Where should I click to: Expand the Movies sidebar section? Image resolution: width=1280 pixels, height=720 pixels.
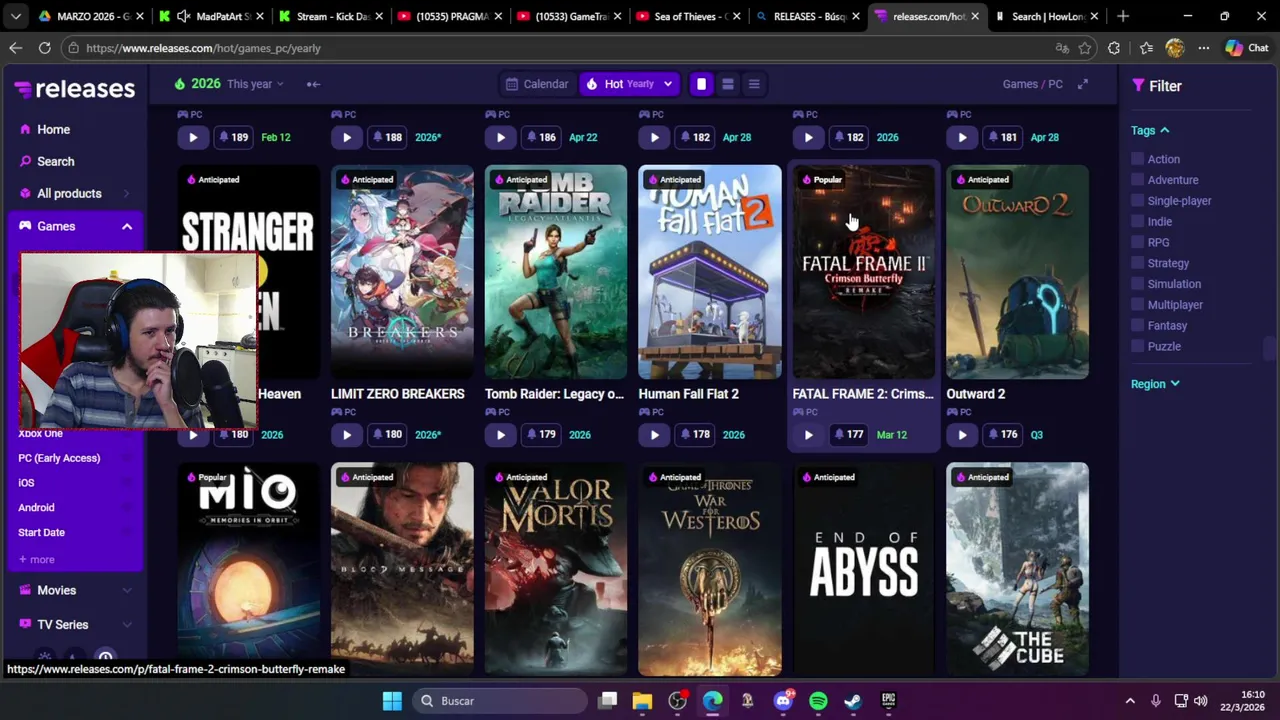(127, 591)
